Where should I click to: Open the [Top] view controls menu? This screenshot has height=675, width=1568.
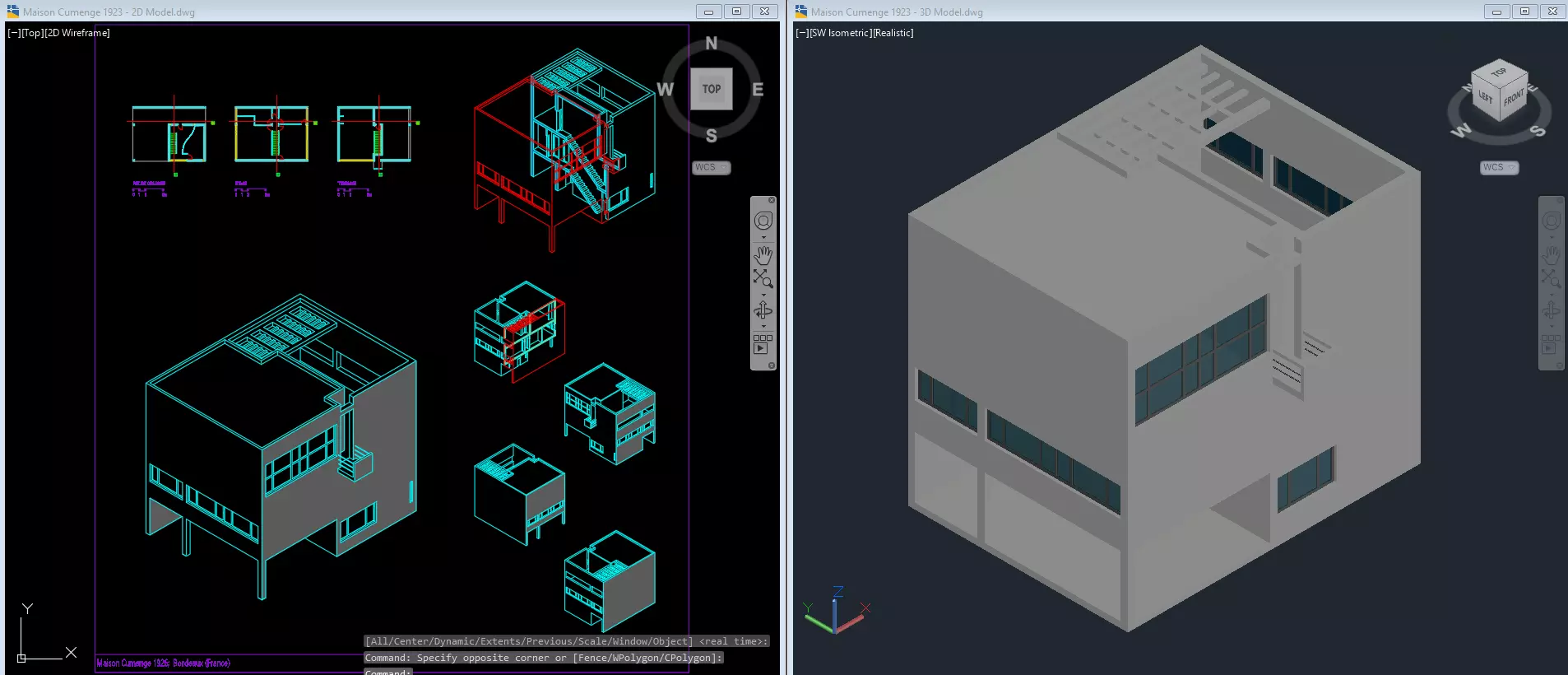32,33
